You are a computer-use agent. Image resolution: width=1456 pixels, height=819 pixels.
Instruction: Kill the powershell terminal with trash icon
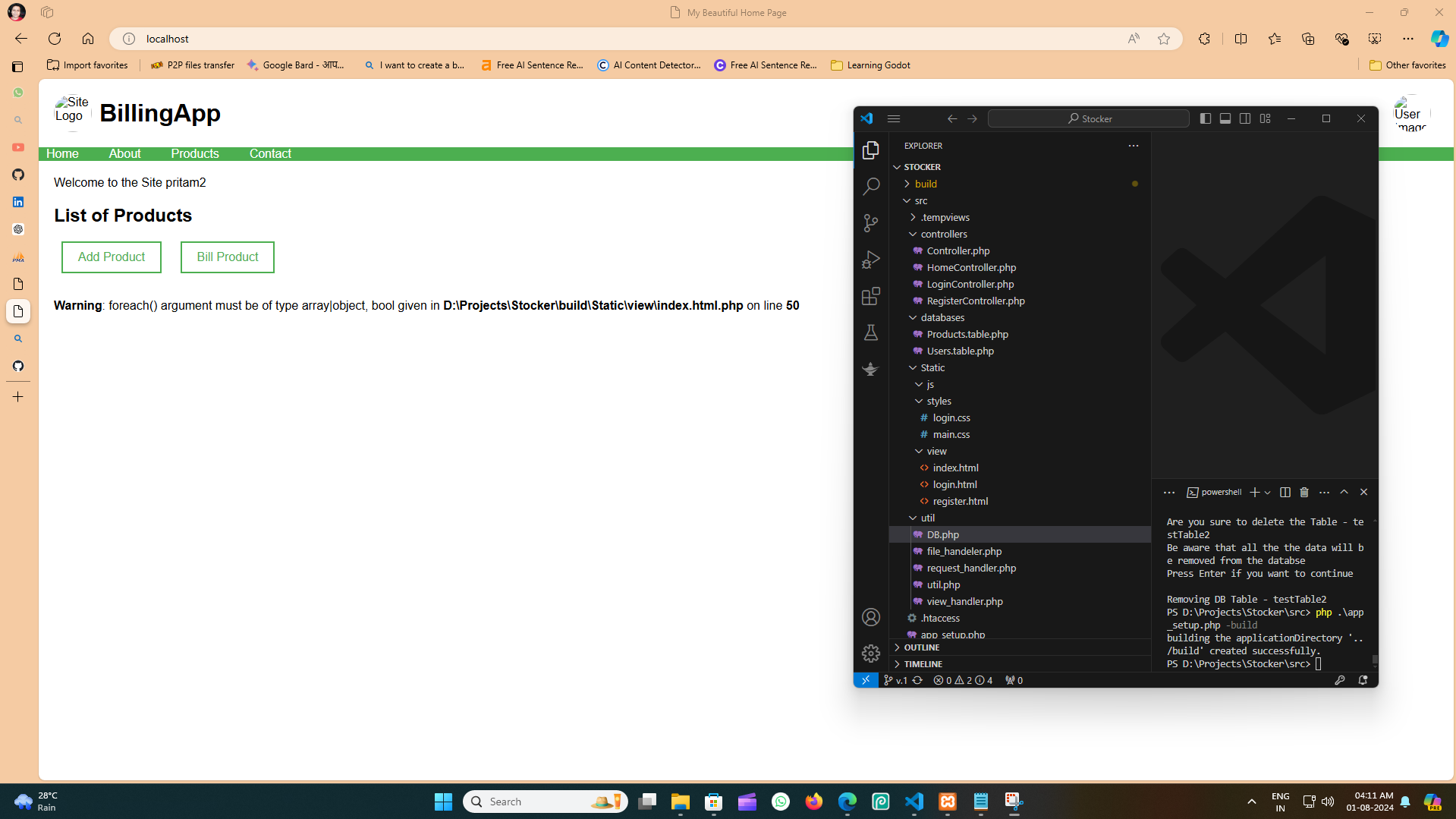(1304, 492)
